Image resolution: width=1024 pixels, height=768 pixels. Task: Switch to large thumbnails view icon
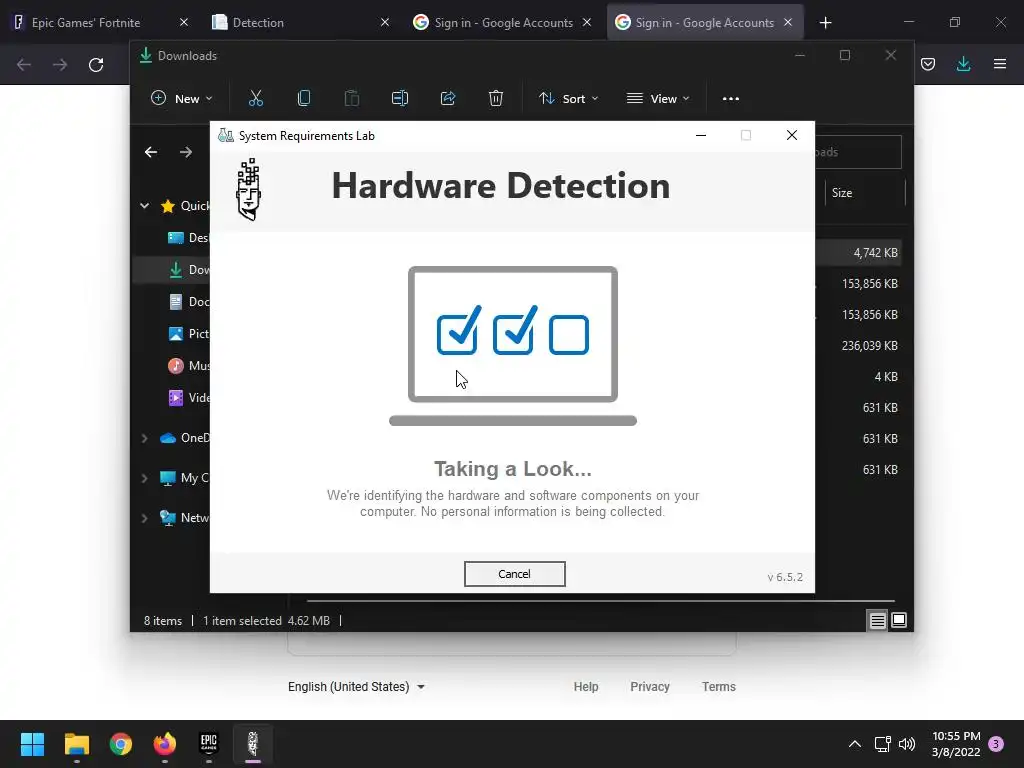point(899,620)
